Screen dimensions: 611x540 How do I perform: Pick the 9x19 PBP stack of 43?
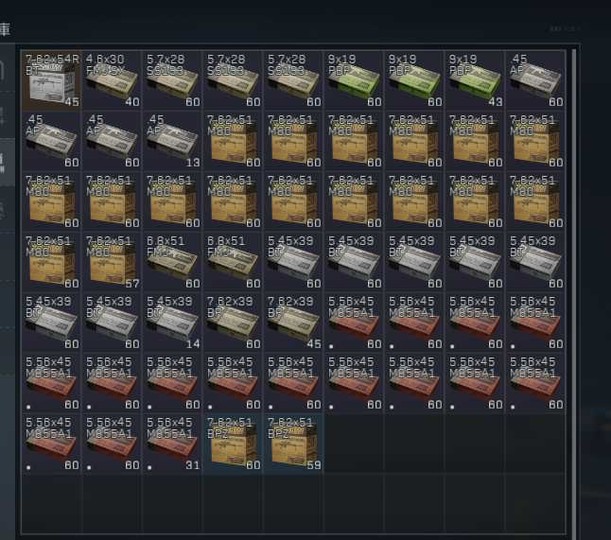pyautogui.click(x=475, y=80)
